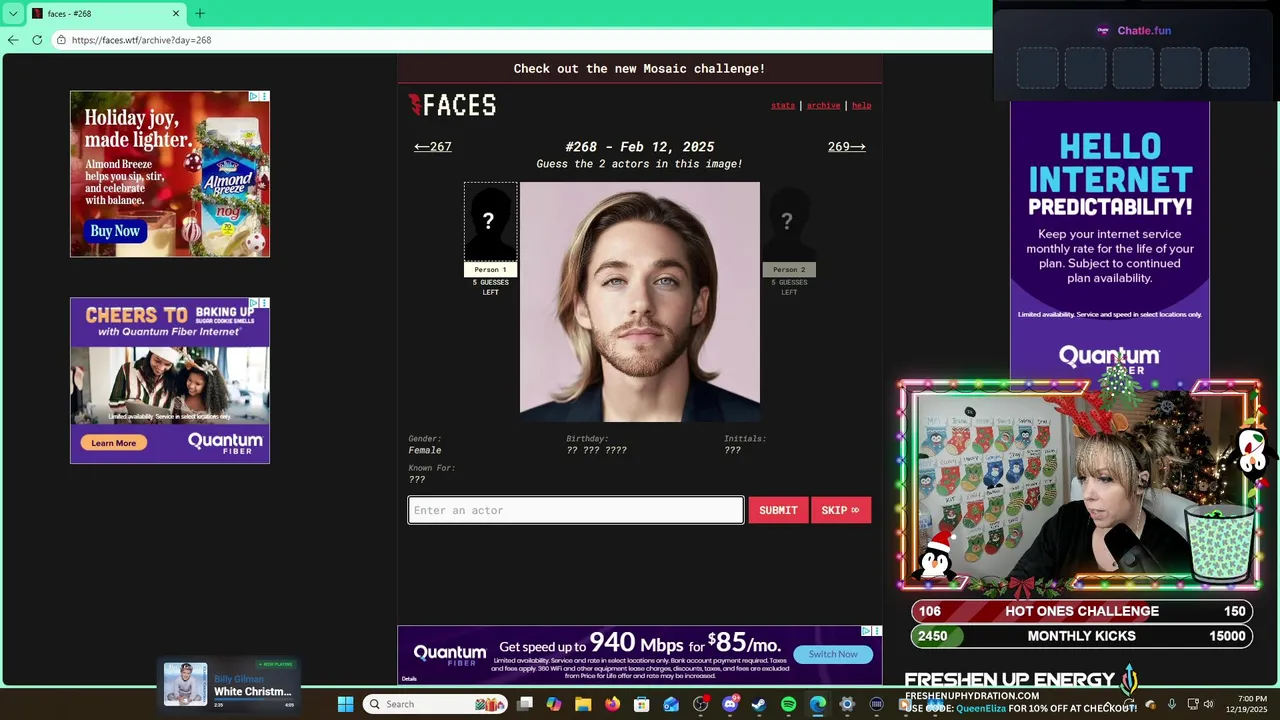Open Discord from taskbar
Screen dimensions: 1280x720
pyautogui.click(x=730, y=704)
